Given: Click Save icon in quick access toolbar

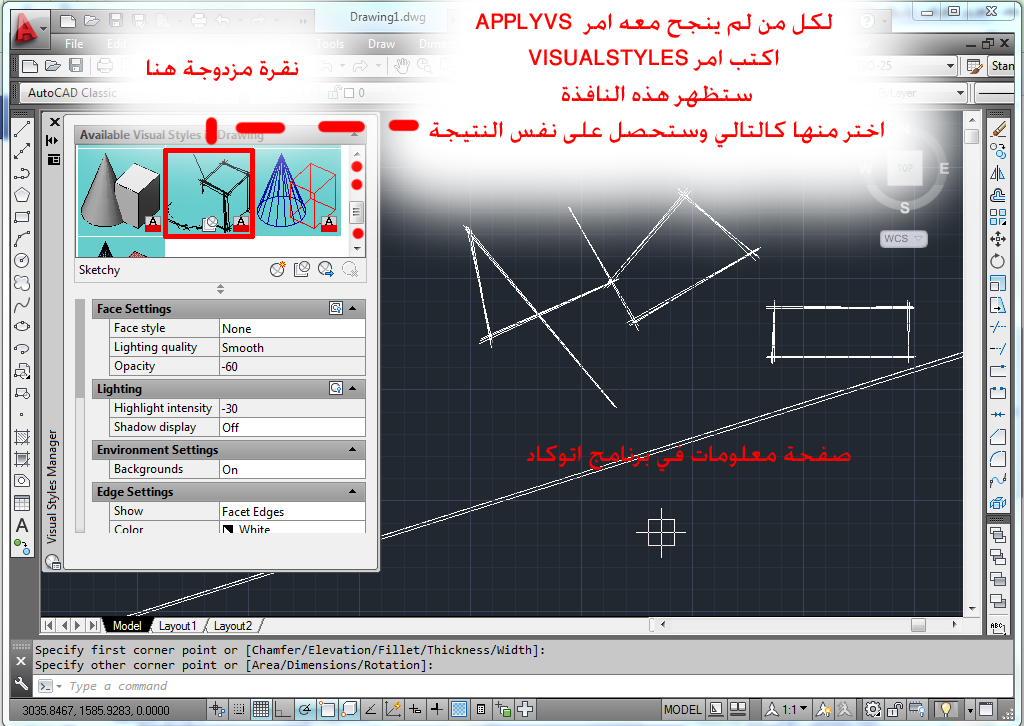Looking at the screenshot, I should click(x=116, y=21).
